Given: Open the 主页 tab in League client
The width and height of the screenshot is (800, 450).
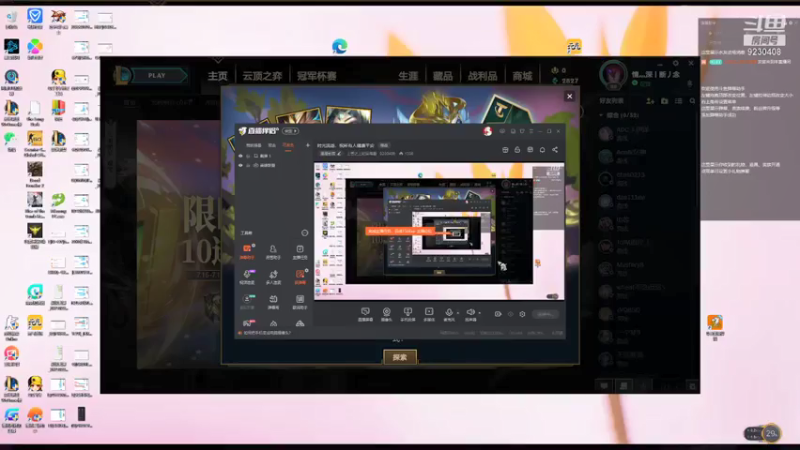Looking at the screenshot, I should pos(218,76).
